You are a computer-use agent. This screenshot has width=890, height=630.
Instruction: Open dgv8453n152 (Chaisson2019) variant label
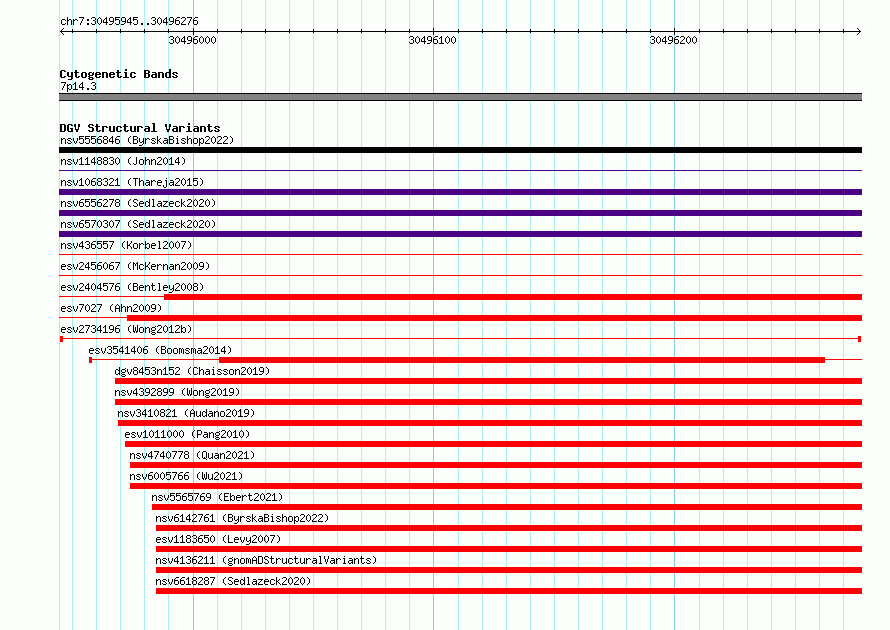[192, 371]
